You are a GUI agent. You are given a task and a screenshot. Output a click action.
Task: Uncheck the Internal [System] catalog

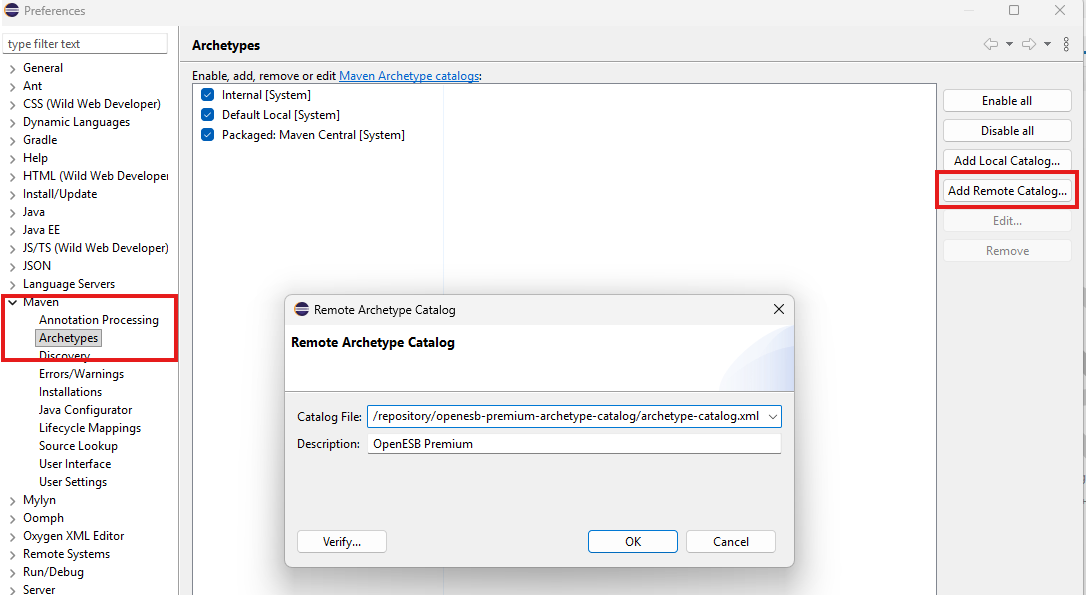click(207, 94)
